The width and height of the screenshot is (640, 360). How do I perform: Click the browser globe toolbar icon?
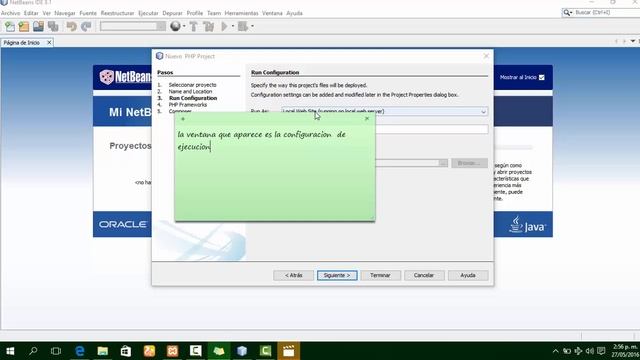[175, 27]
